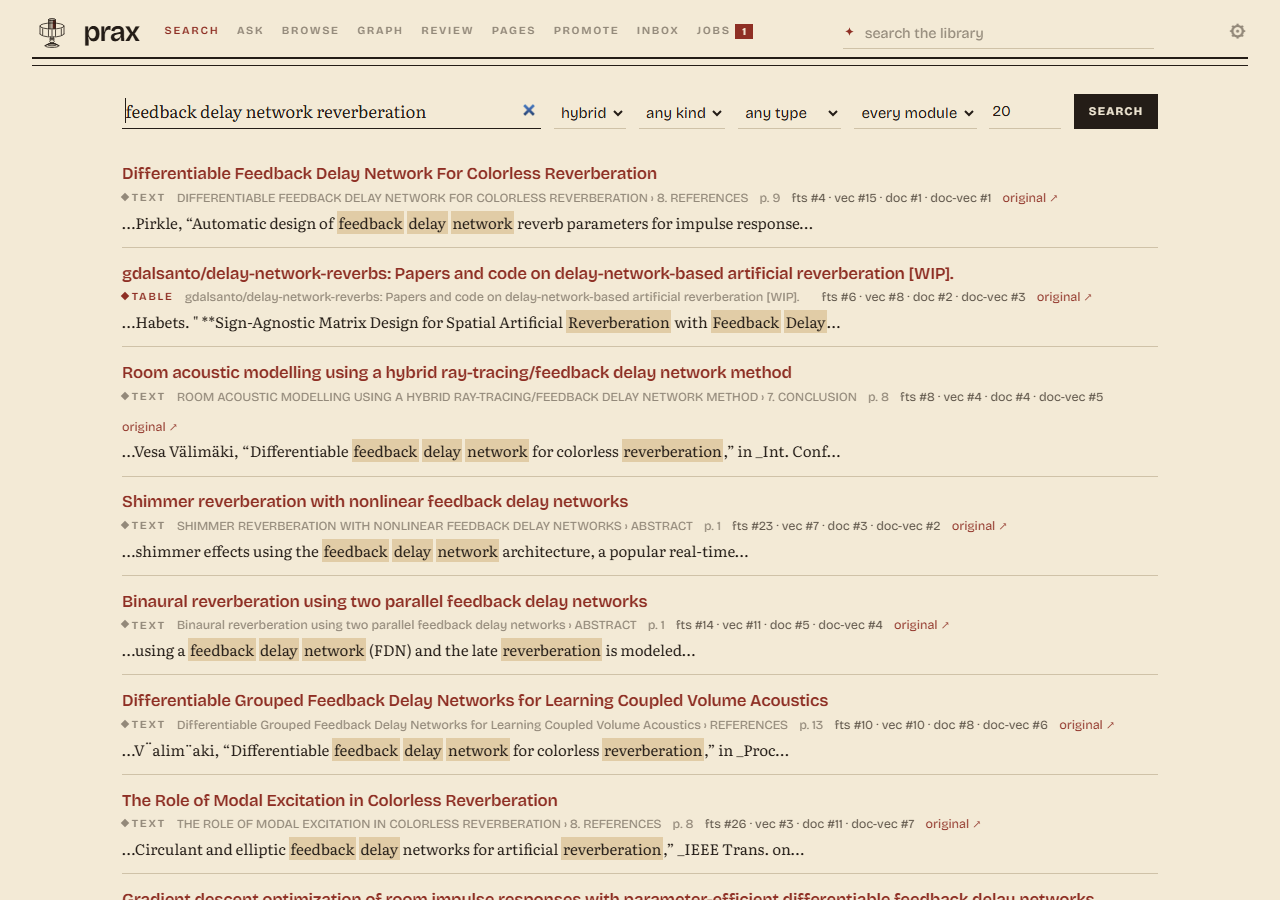Open 'The Role of Modal Excitation' result

point(340,800)
